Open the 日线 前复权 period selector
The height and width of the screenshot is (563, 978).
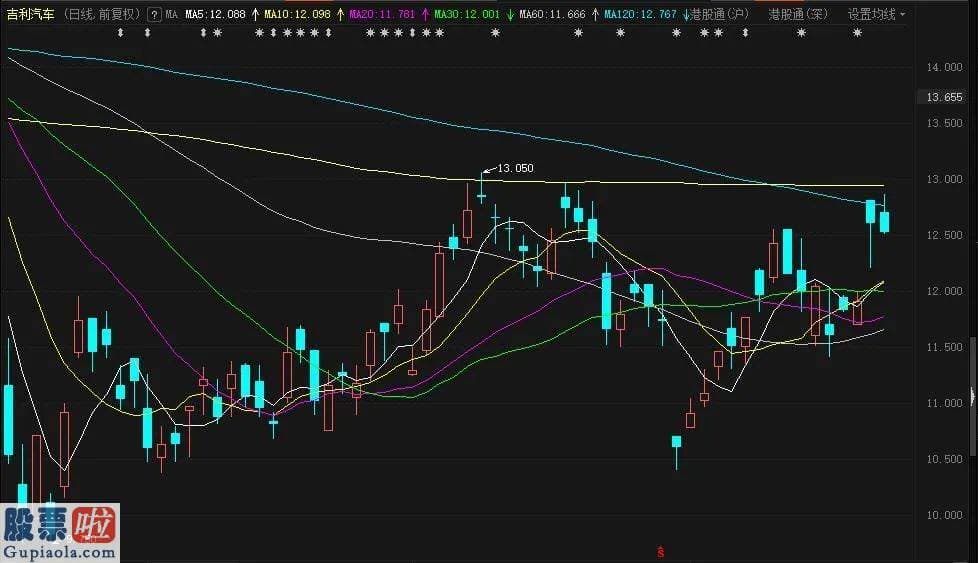[102, 14]
